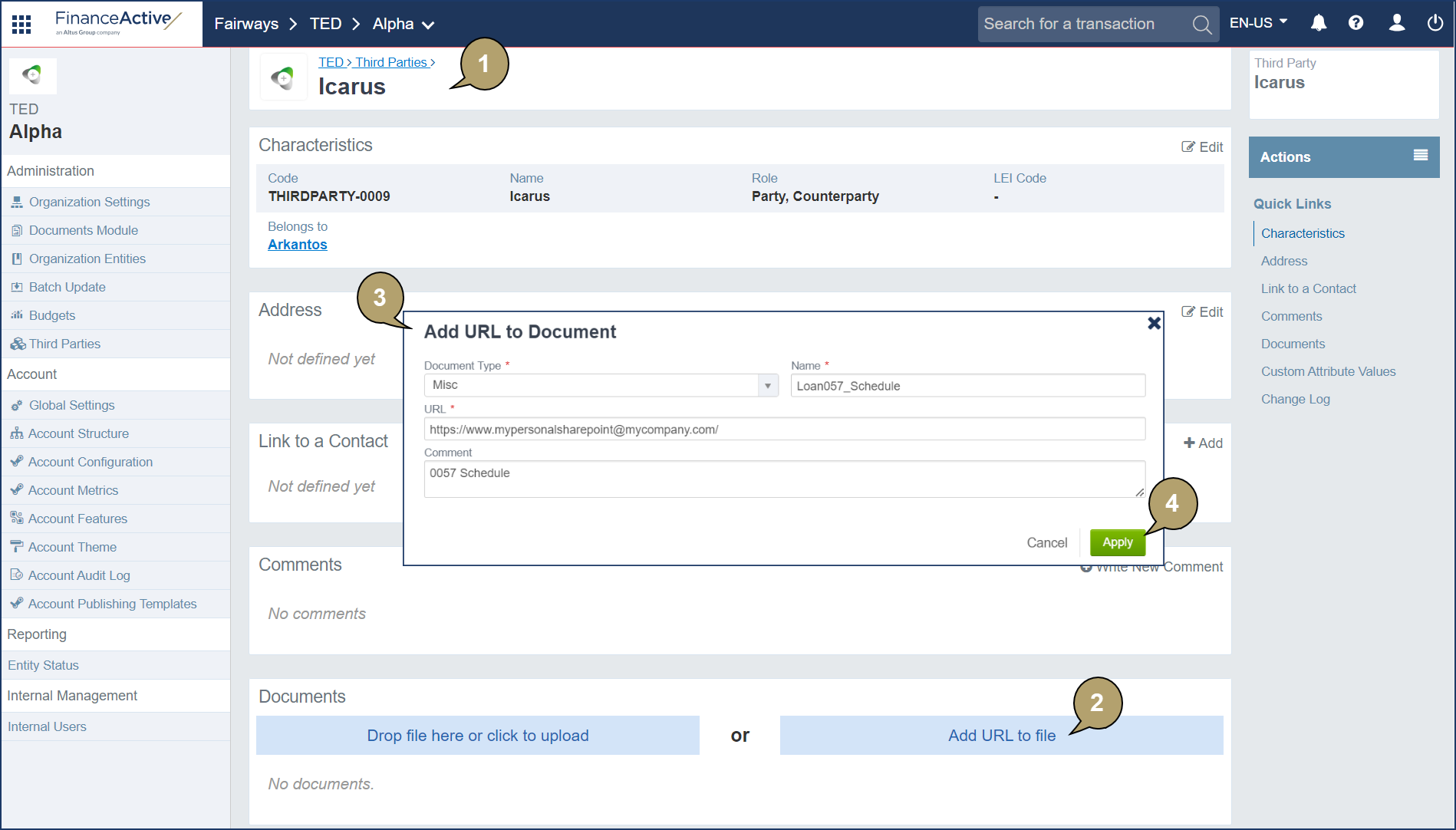Open the Document Type dropdown
1456x830 pixels.
pyautogui.click(x=601, y=385)
